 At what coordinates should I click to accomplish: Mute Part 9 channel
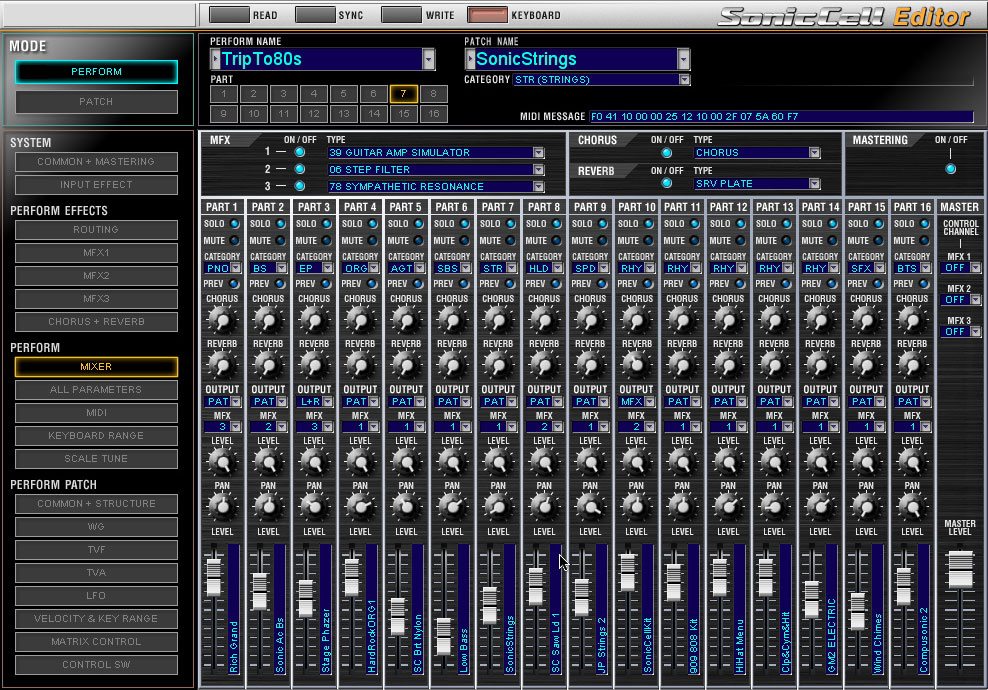click(x=603, y=241)
